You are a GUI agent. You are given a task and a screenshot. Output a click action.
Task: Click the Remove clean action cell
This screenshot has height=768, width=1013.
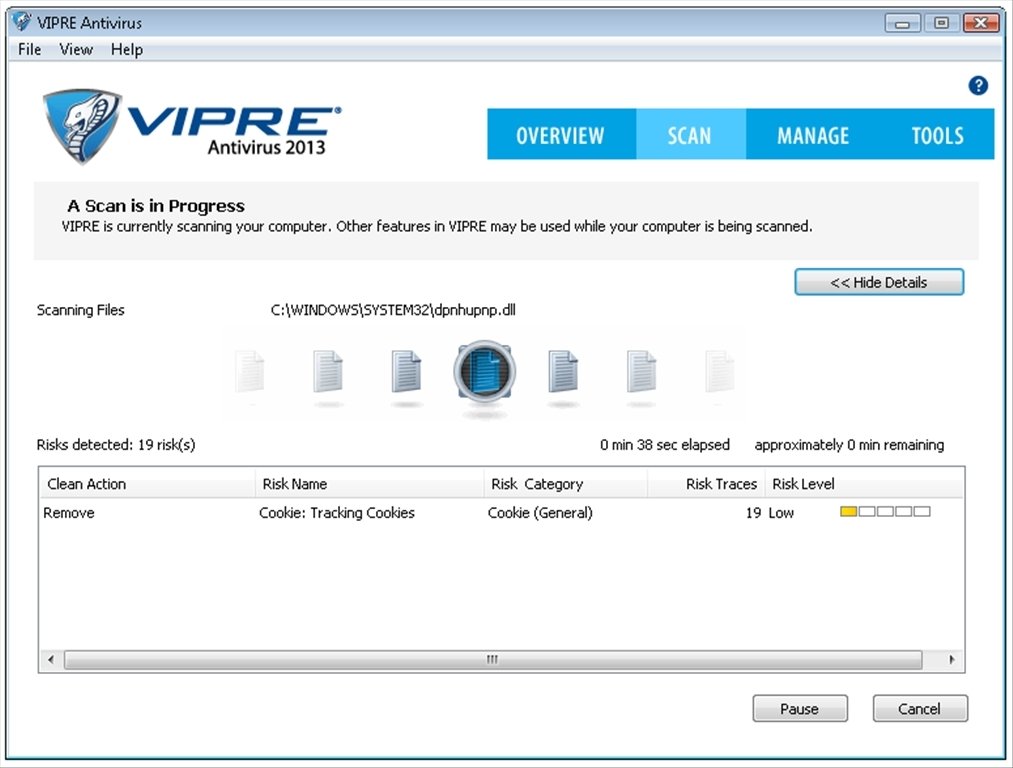(x=69, y=513)
